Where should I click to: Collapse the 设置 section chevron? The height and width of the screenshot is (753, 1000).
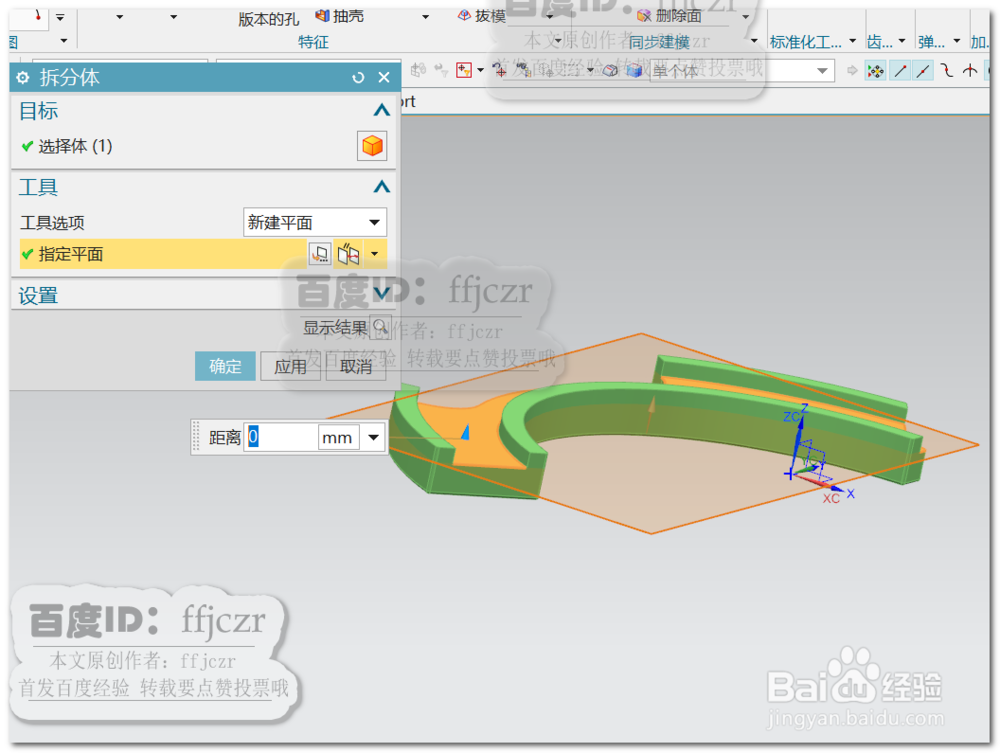381,293
